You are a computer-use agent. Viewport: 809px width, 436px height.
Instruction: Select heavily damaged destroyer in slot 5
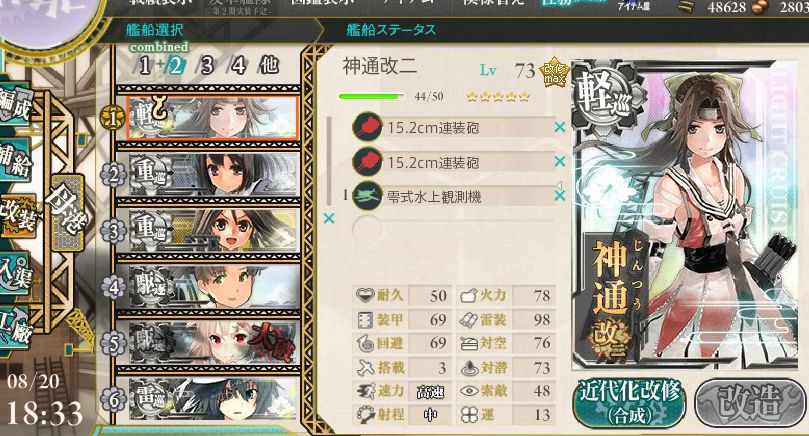pos(213,343)
